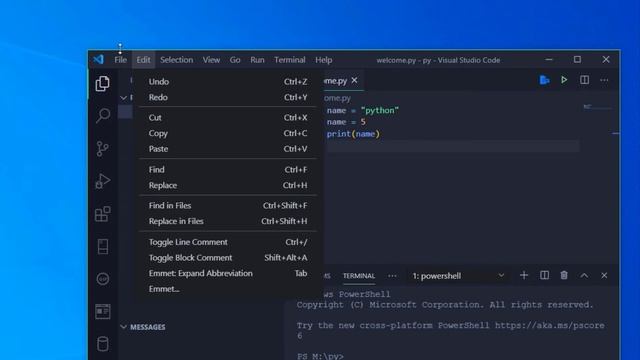The width and height of the screenshot is (640, 360).
Task: Show more panel tabs via ellipsis
Action: coord(392,276)
